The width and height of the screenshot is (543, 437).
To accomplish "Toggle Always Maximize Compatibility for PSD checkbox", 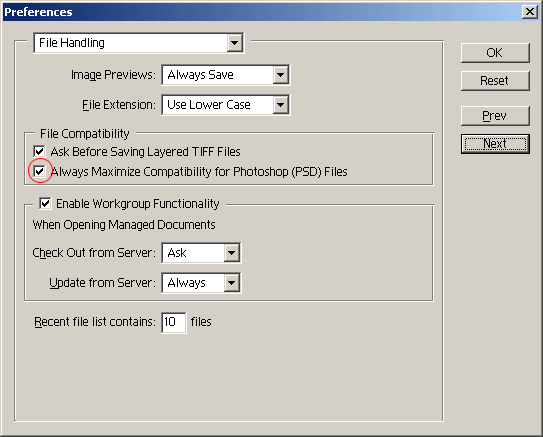I will coord(39,171).
